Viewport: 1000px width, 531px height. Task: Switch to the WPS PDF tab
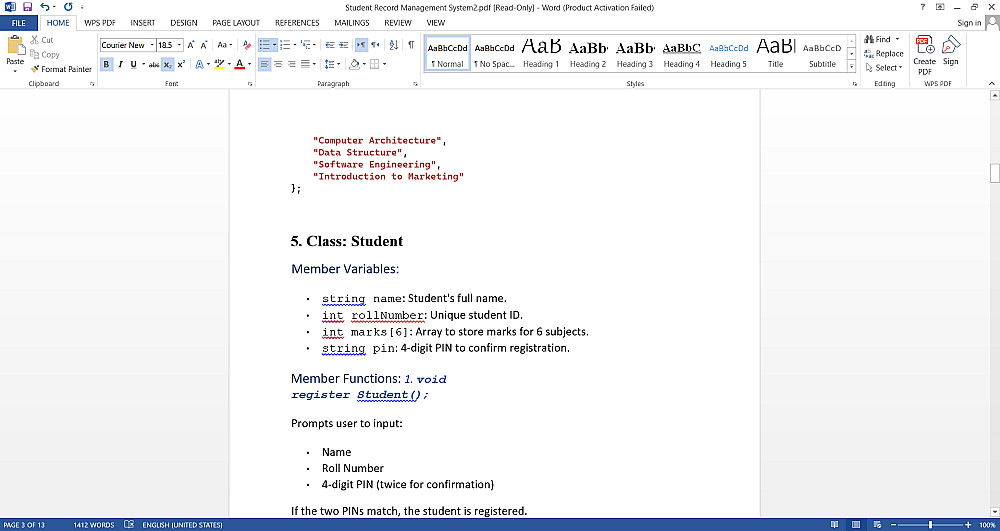(100, 23)
